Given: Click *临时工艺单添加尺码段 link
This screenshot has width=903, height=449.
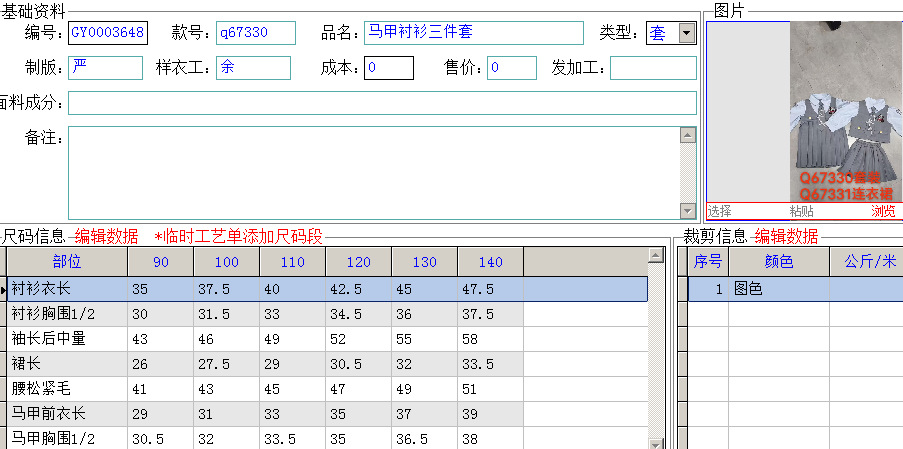Looking at the screenshot, I should 238,236.
